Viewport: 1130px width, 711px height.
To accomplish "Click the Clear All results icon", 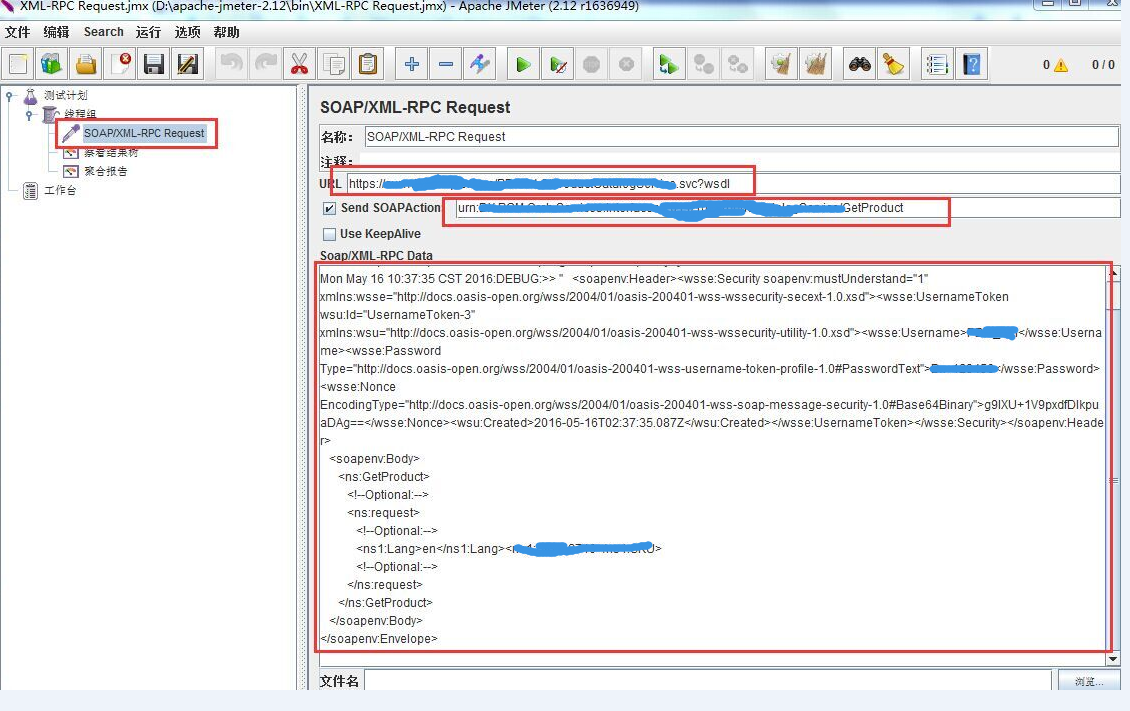I will [816, 65].
